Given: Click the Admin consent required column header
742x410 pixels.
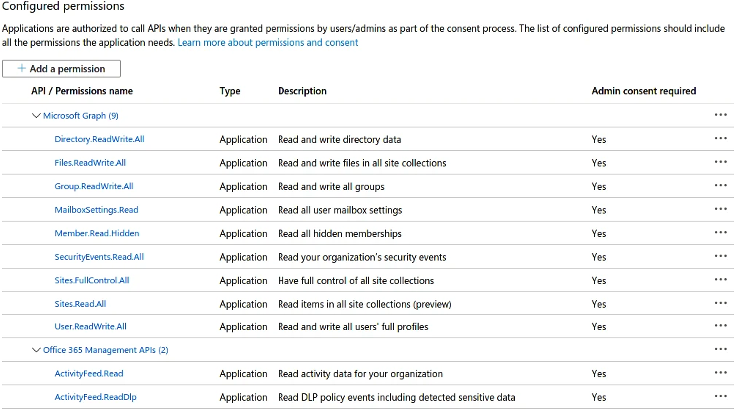Looking at the screenshot, I should [x=644, y=91].
